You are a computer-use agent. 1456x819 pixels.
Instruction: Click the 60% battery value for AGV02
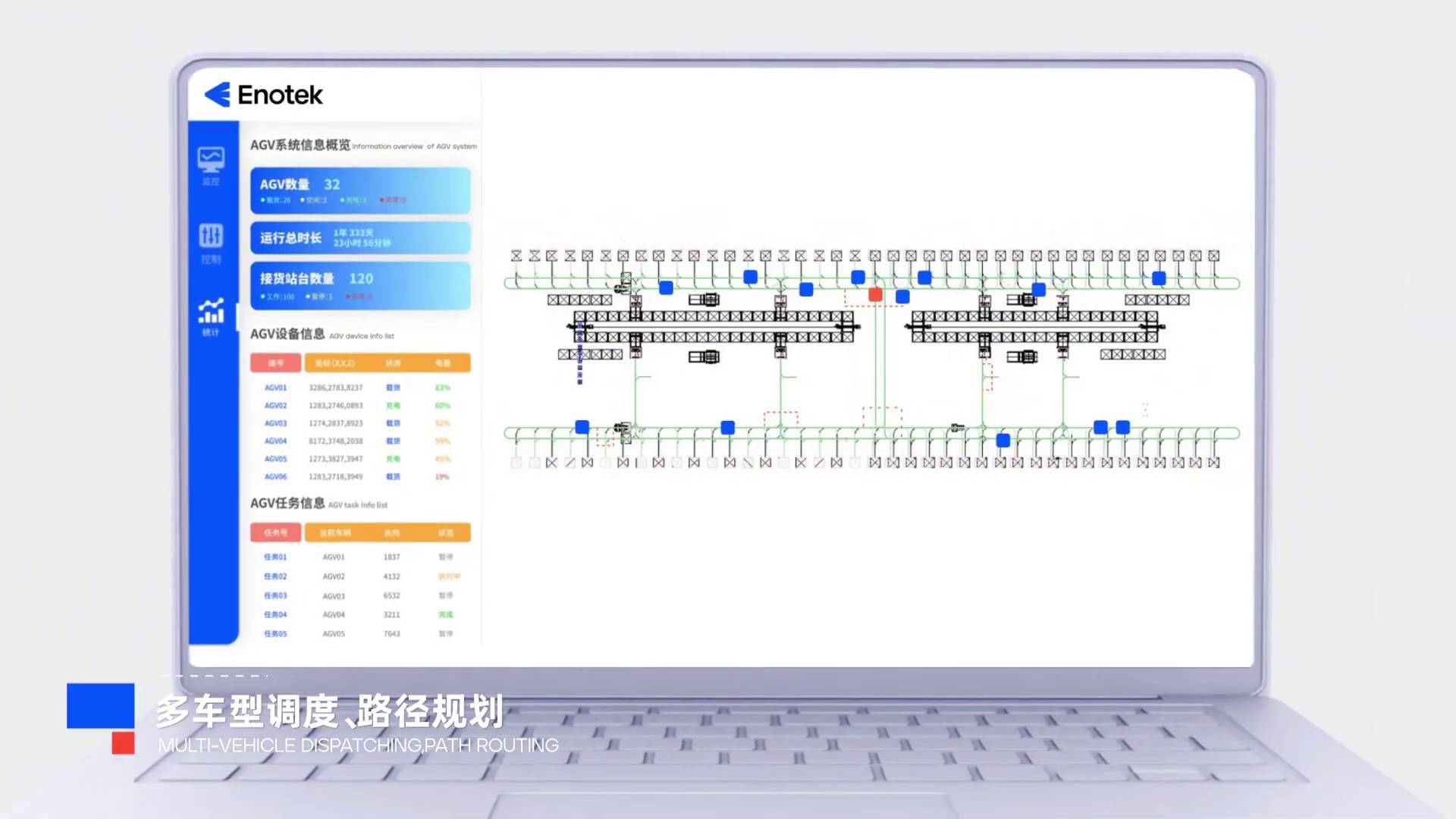[x=442, y=406]
